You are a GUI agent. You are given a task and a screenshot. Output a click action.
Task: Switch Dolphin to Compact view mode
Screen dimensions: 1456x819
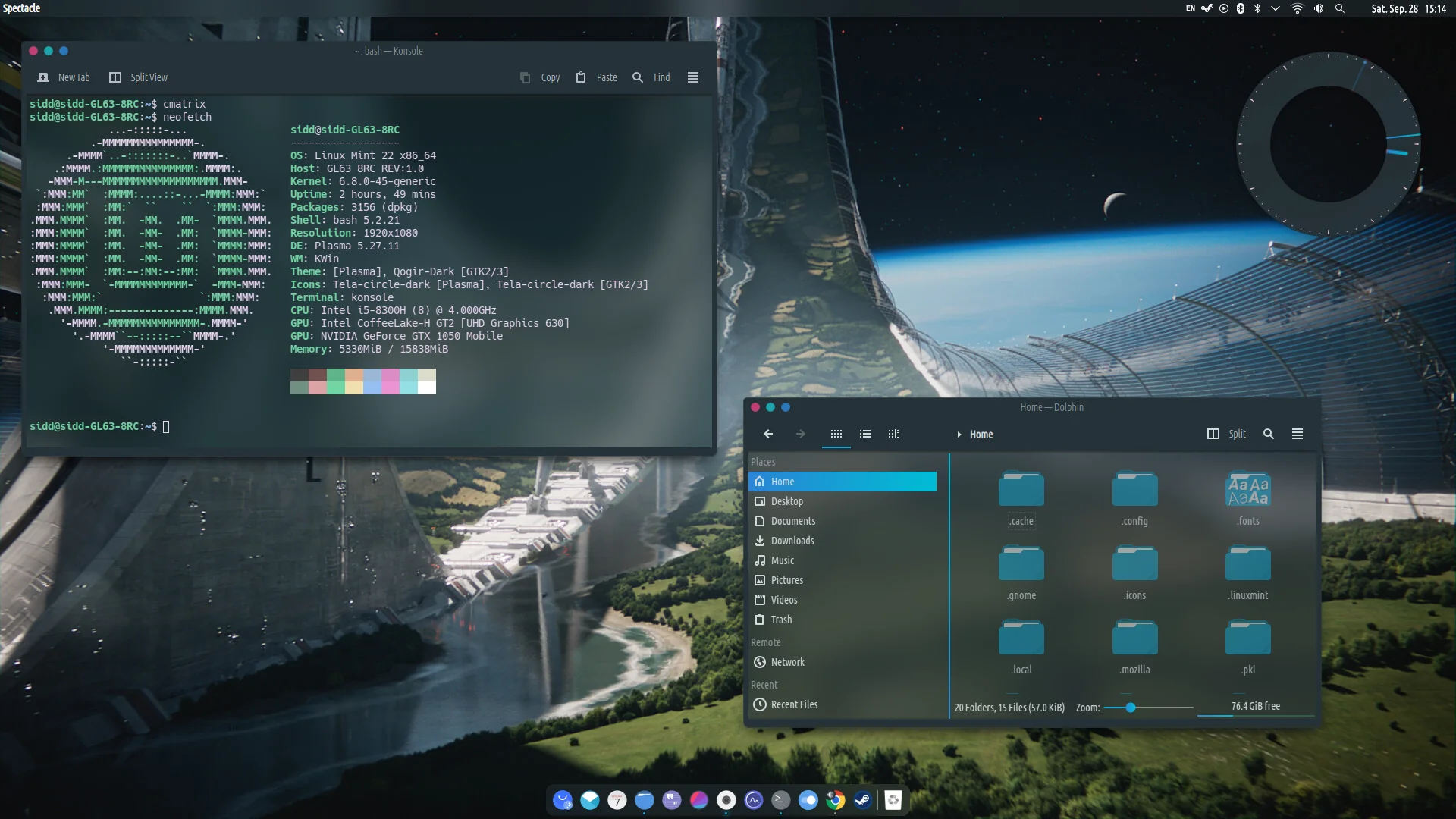coord(865,434)
